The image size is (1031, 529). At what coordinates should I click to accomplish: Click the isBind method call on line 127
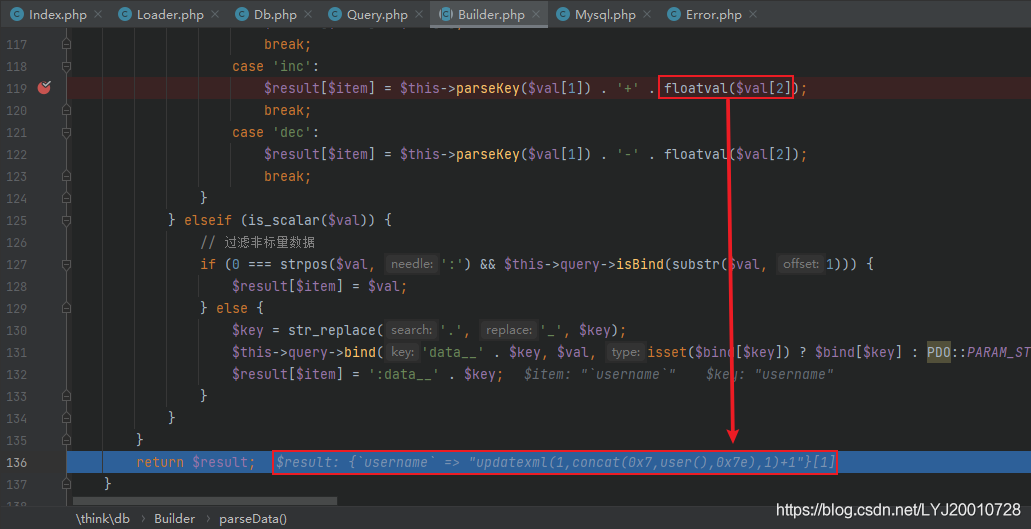pyautogui.click(x=640, y=264)
